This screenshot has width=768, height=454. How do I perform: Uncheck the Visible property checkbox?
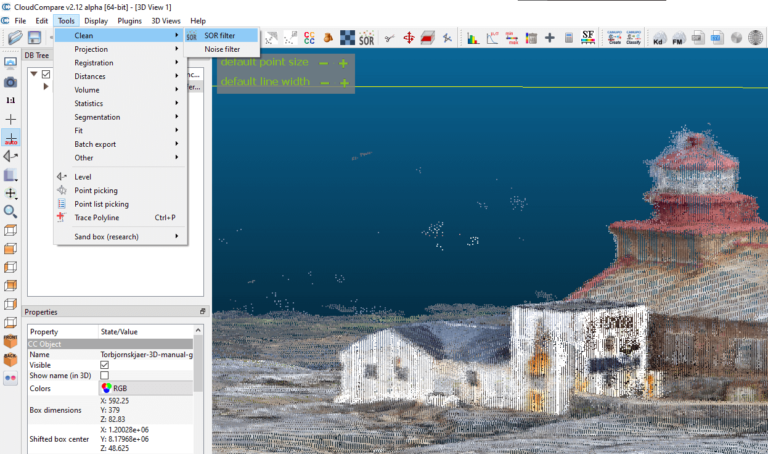tap(104, 365)
